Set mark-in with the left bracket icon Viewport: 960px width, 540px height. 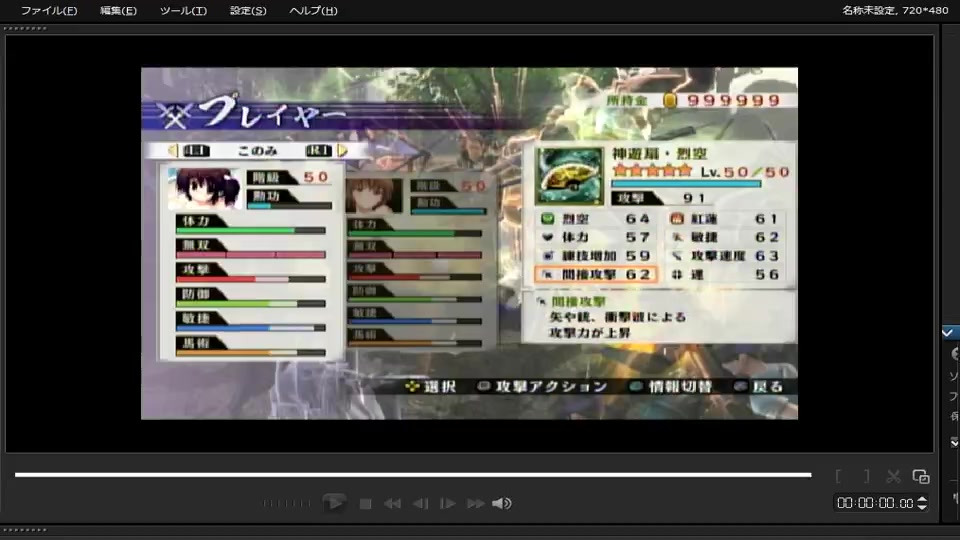tap(838, 476)
